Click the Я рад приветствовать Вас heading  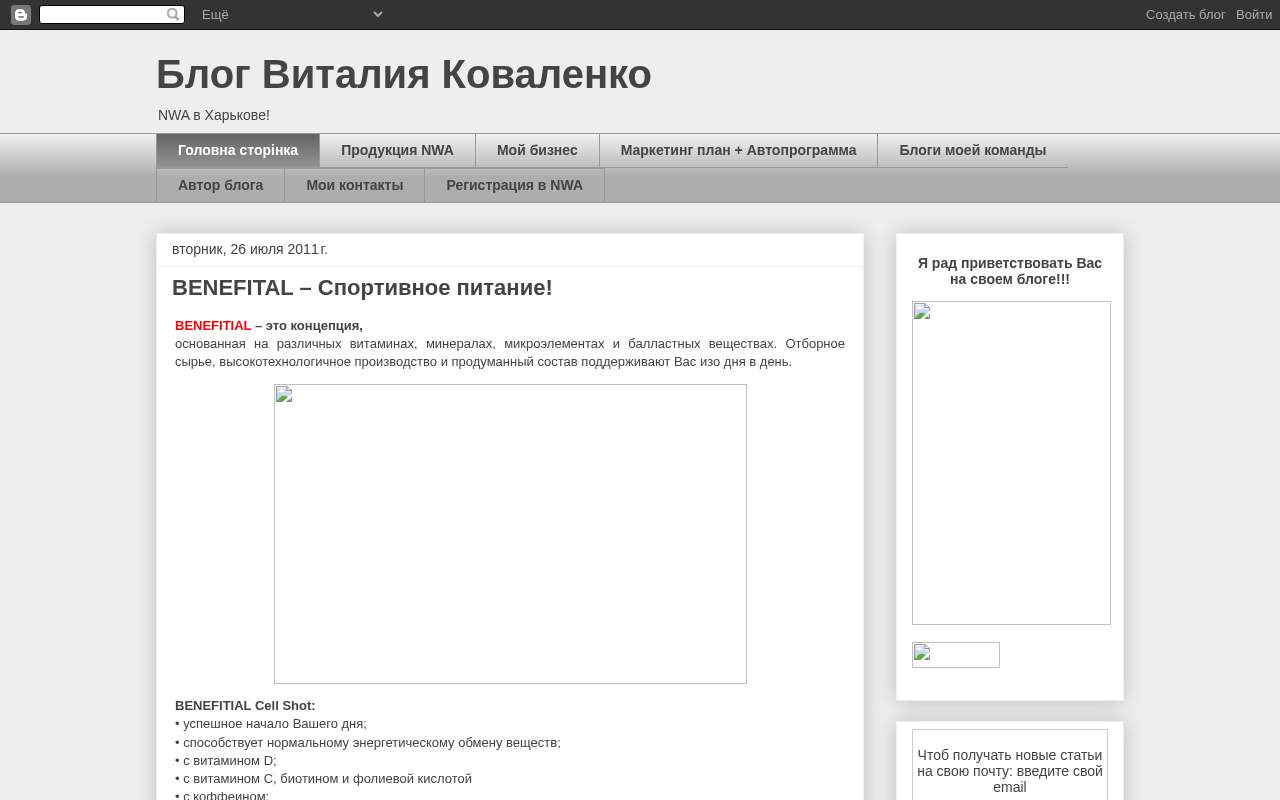click(1010, 271)
